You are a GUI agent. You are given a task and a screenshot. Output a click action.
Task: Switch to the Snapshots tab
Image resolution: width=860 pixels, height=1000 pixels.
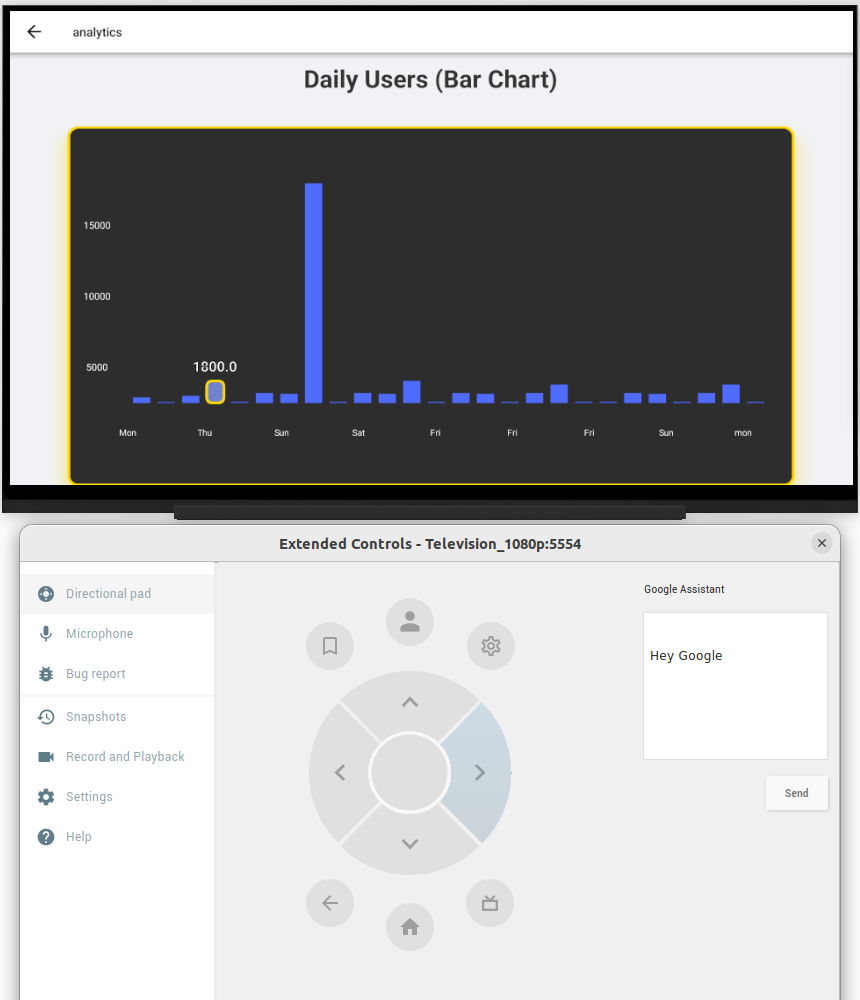coord(96,716)
